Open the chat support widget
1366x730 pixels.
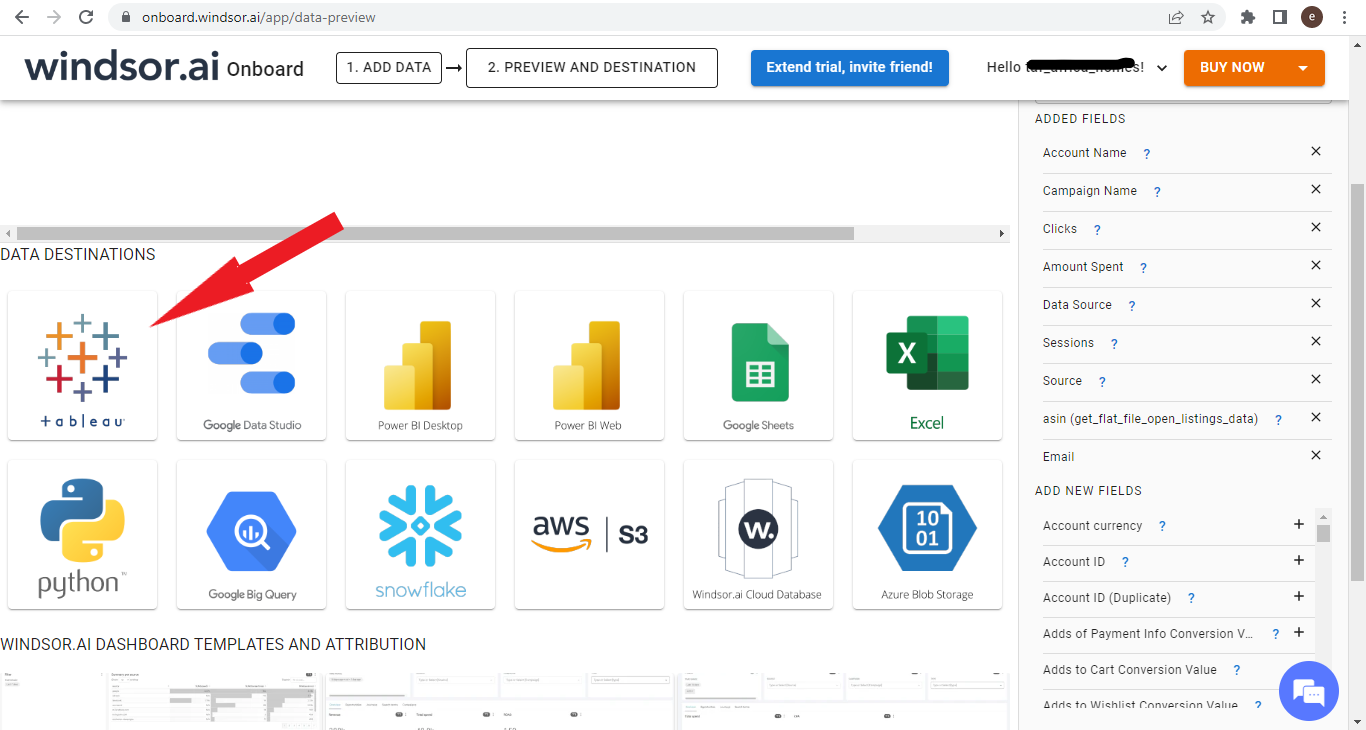click(x=1309, y=690)
